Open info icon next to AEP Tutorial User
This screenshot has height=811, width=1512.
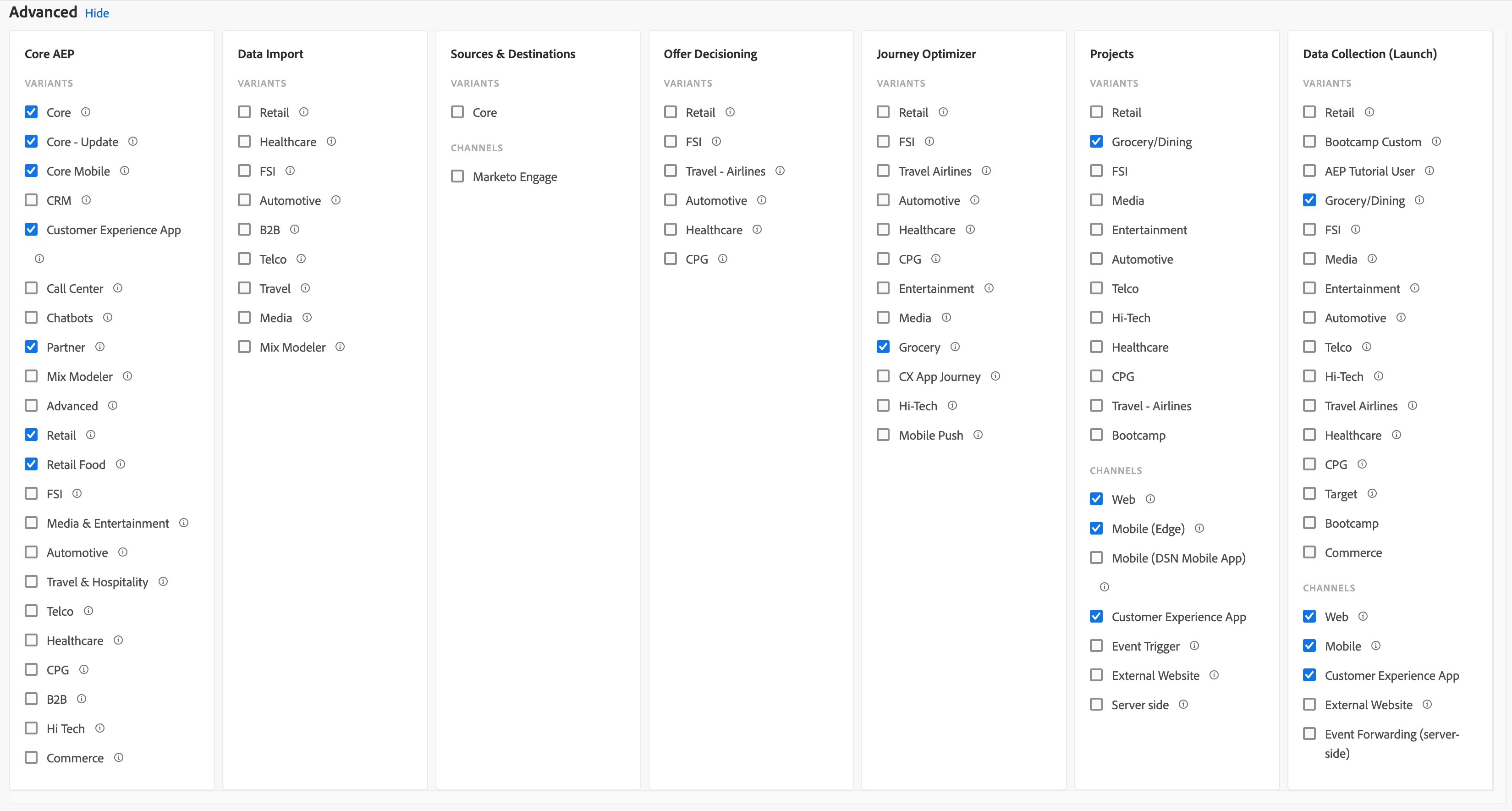tap(1430, 171)
